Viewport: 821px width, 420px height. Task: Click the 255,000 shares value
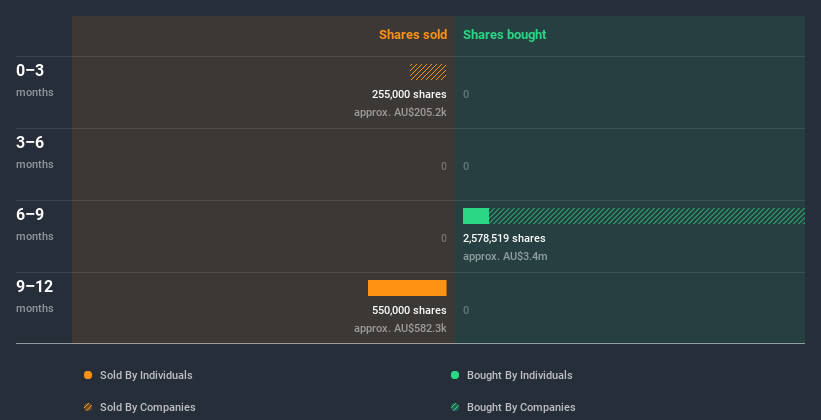pyautogui.click(x=409, y=94)
